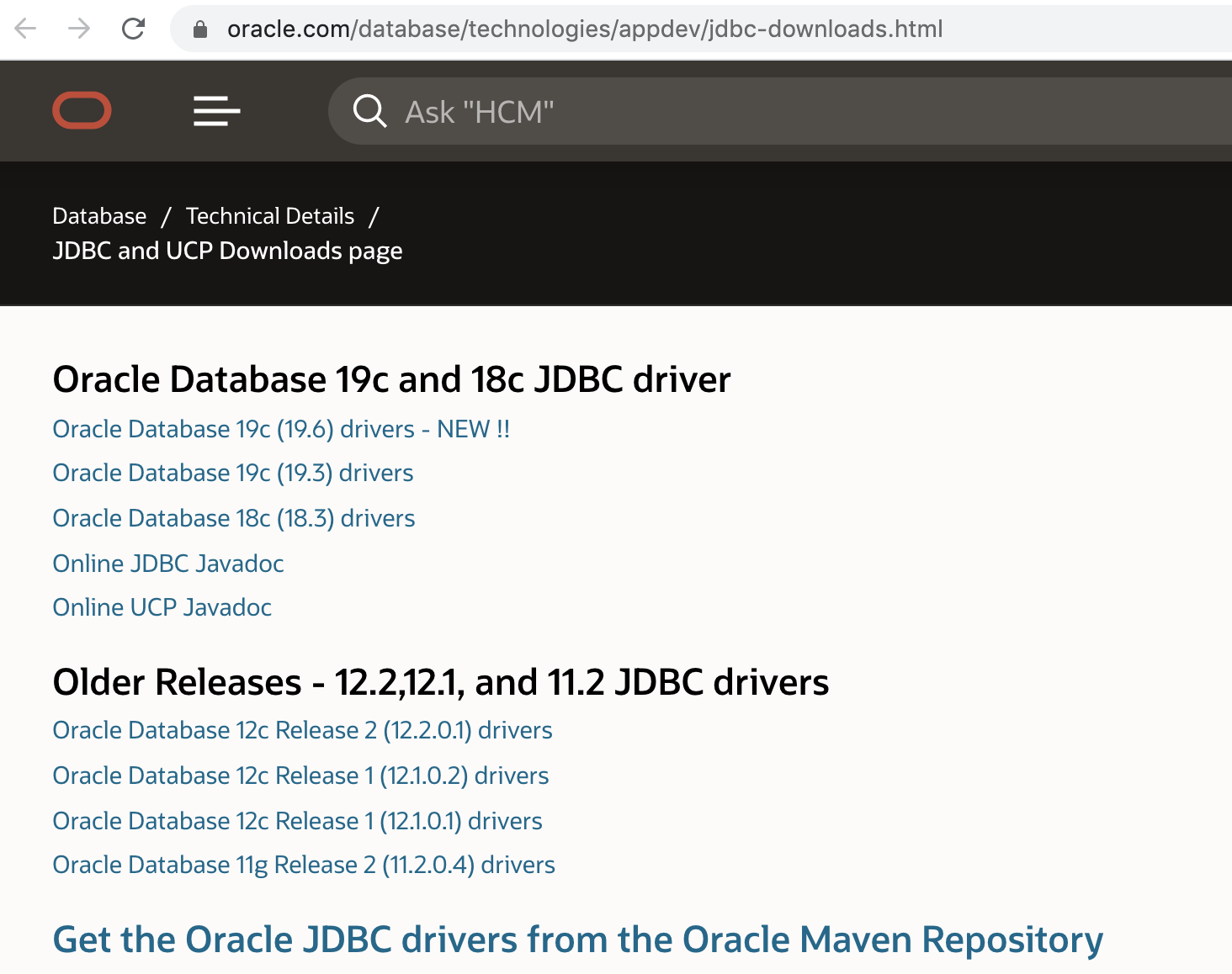Click the Oracle Database 19c and 18c heading
The image size is (1232, 974).
click(x=392, y=379)
